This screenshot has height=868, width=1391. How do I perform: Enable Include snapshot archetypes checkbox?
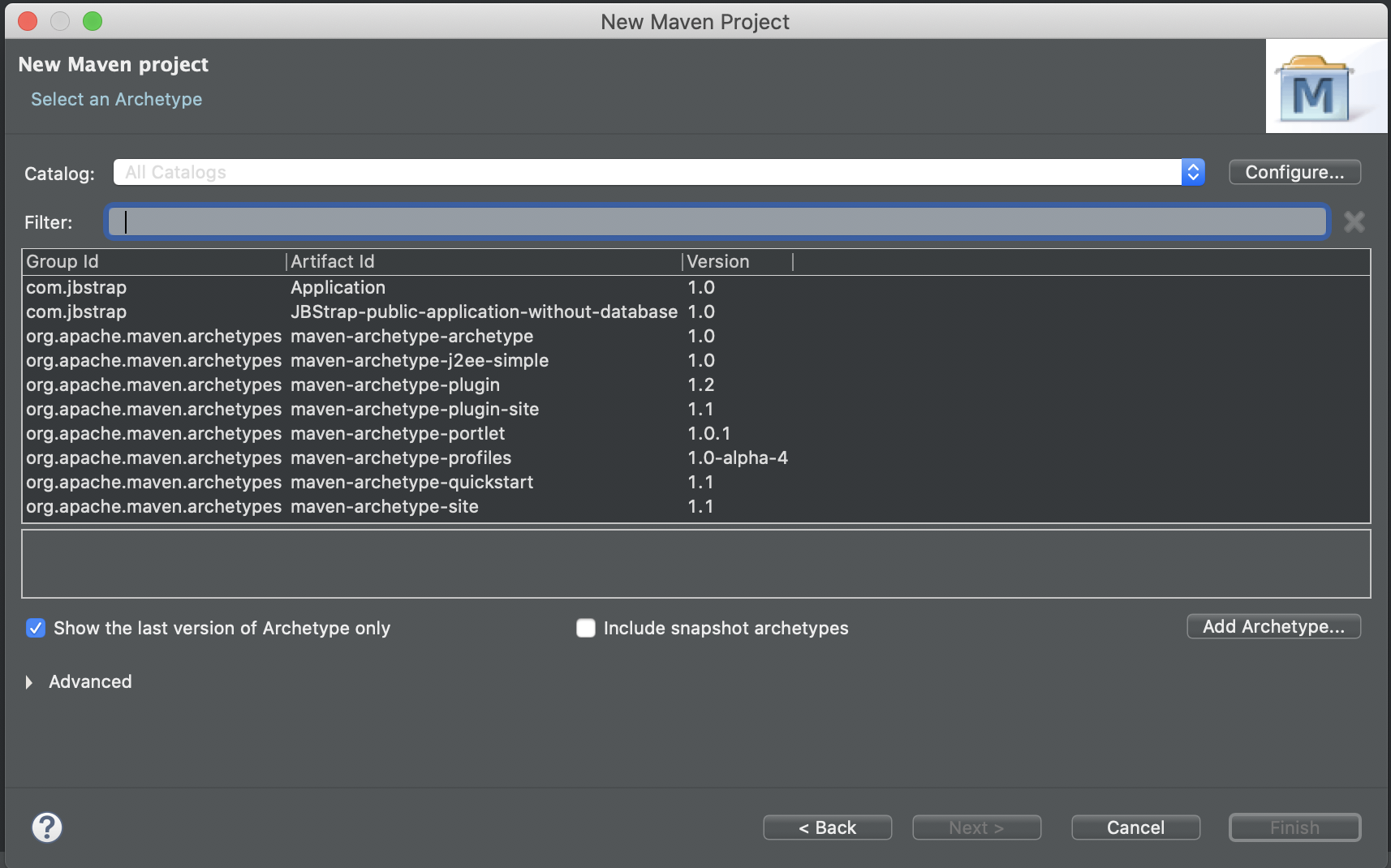coord(586,628)
